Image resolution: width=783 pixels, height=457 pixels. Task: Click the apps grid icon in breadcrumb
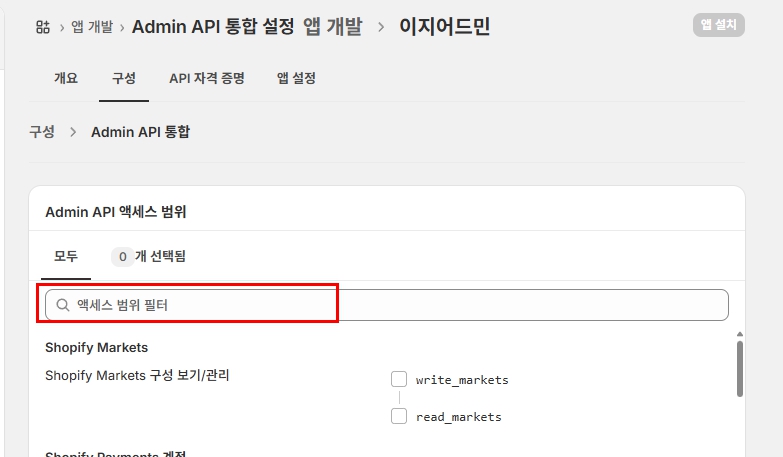click(x=42, y=27)
